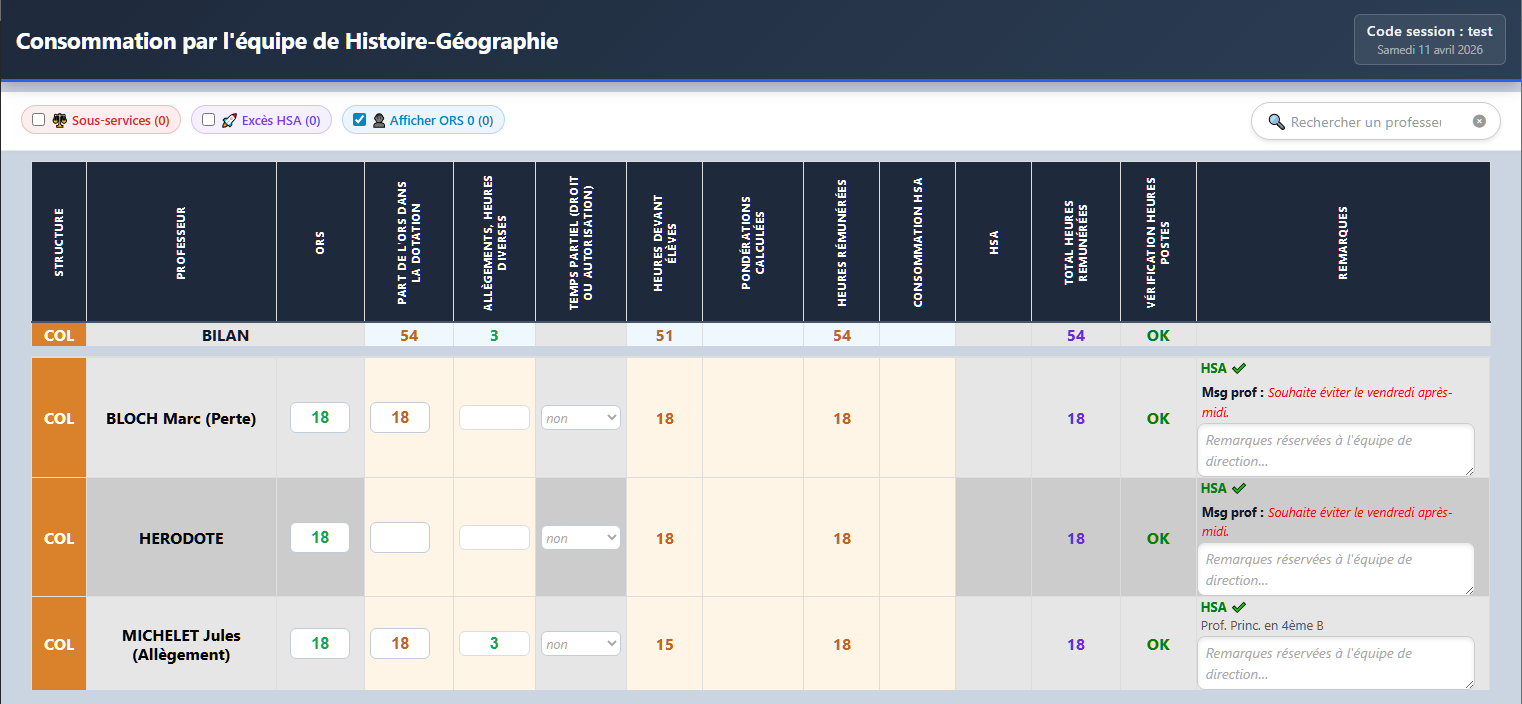Click Prof. Princ. en 4ème B note
1522x704 pixels.
(1262, 625)
